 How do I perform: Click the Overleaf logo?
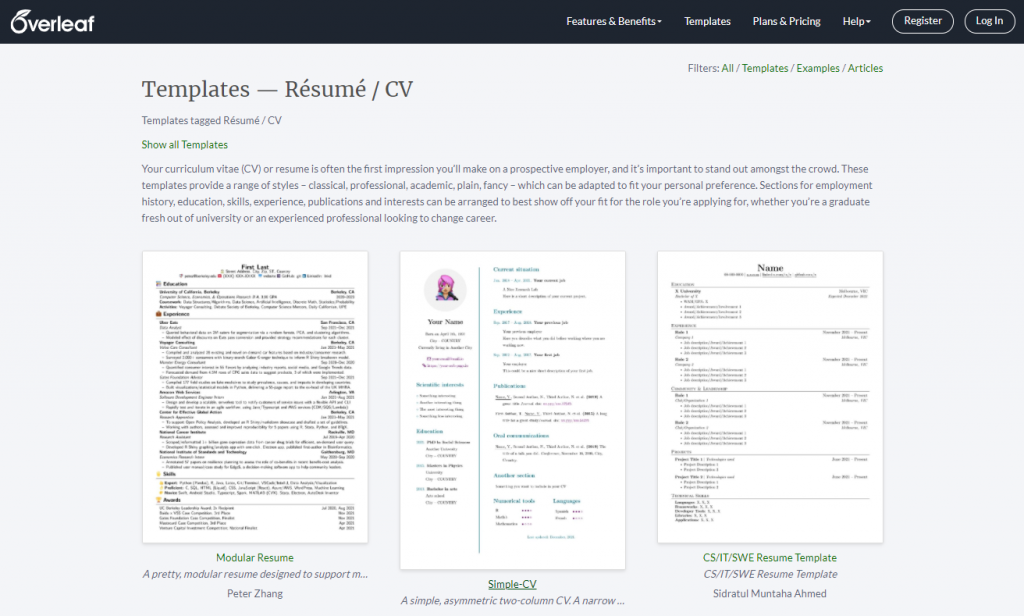[x=52, y=22]
